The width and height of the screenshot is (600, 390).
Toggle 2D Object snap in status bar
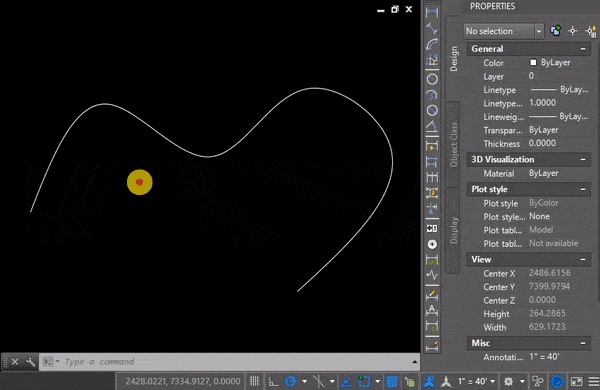365,381
